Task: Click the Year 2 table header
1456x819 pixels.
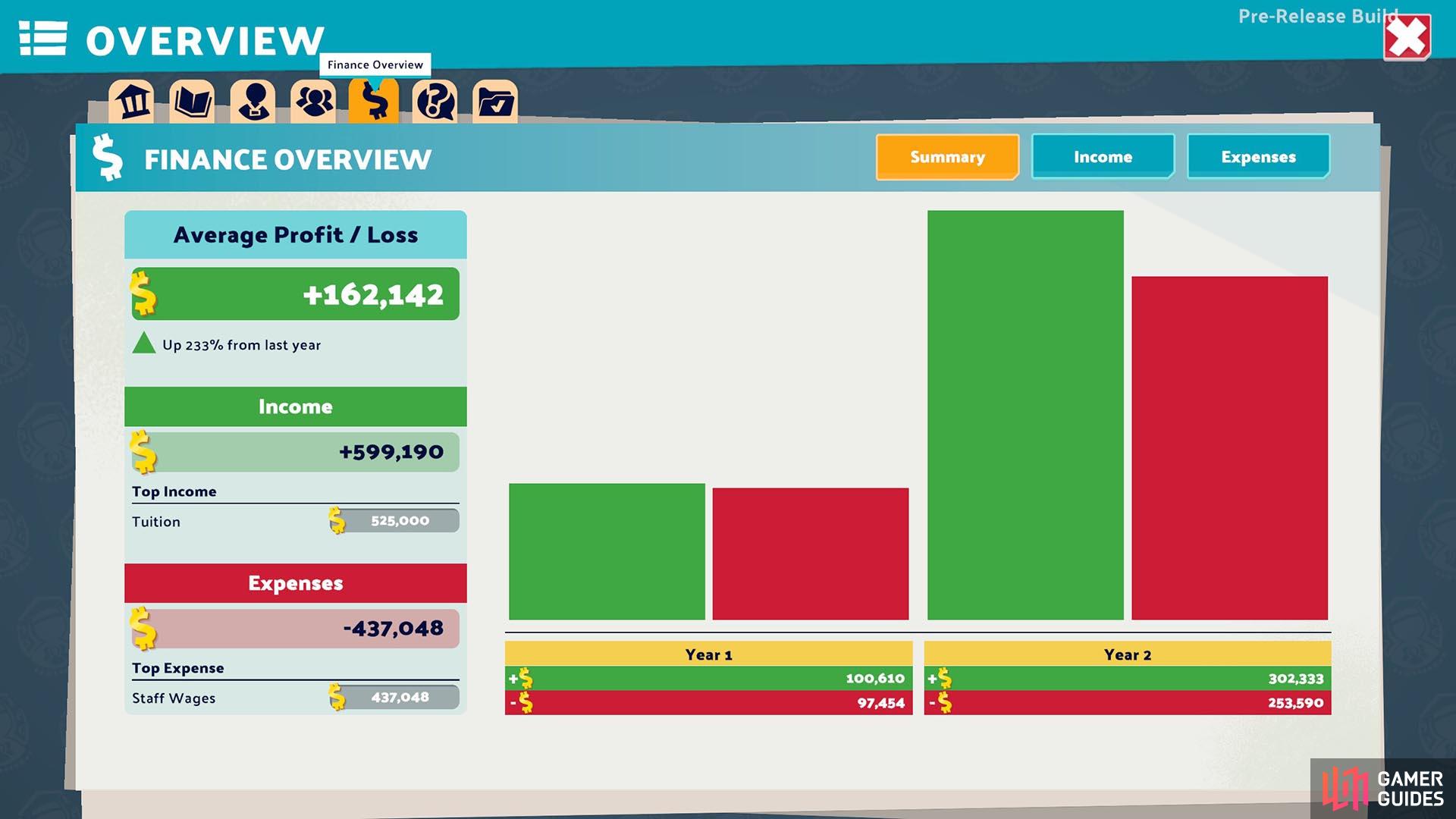Action: point(1128,654)
